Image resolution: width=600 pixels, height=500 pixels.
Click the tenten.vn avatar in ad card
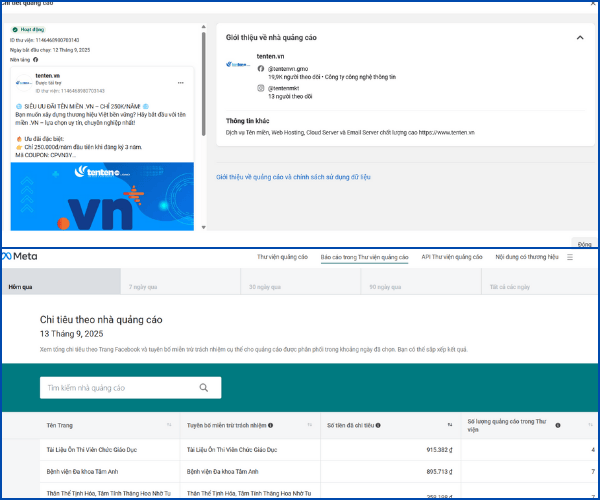tap(24, 83)
